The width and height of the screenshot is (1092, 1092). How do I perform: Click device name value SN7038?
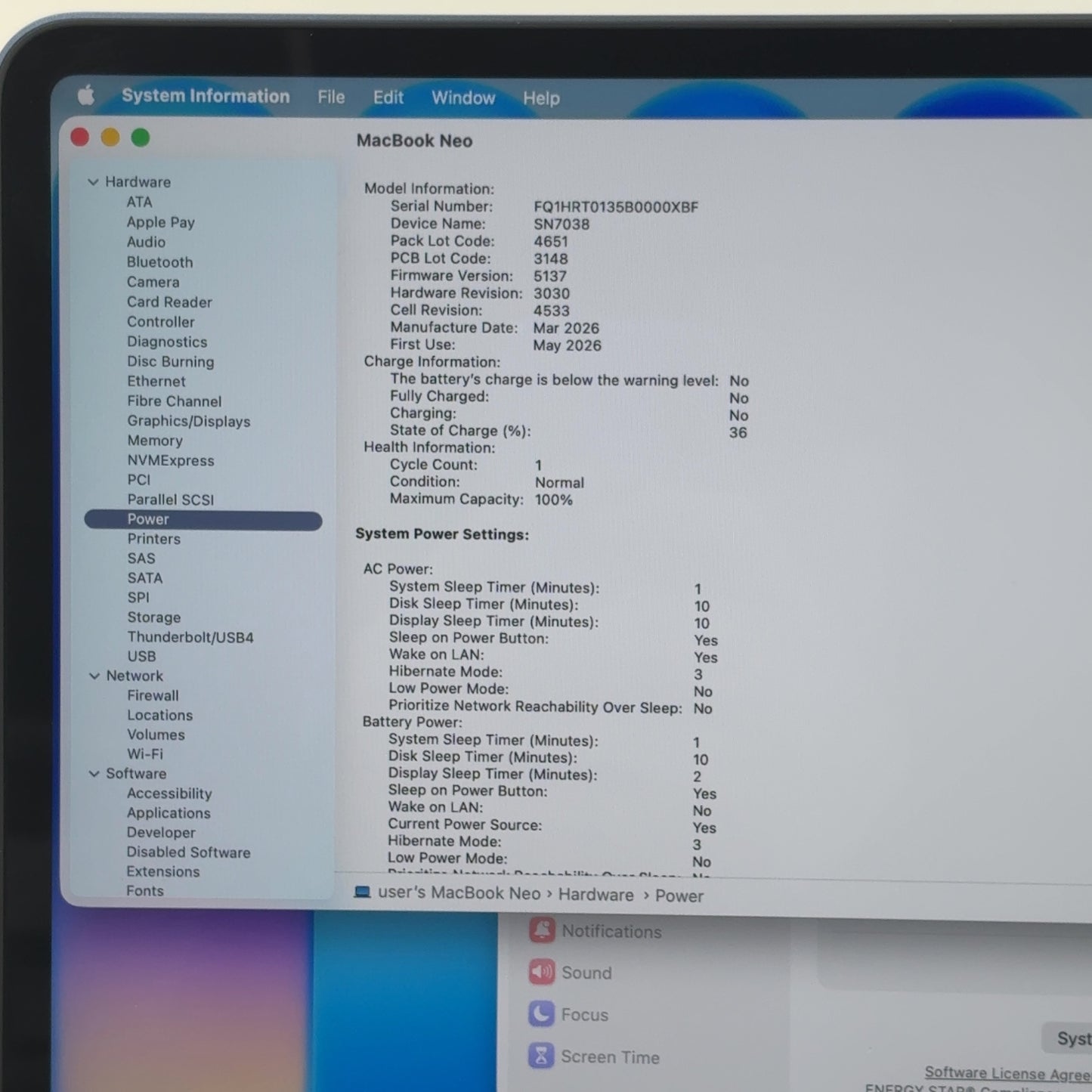pos(561,224)
